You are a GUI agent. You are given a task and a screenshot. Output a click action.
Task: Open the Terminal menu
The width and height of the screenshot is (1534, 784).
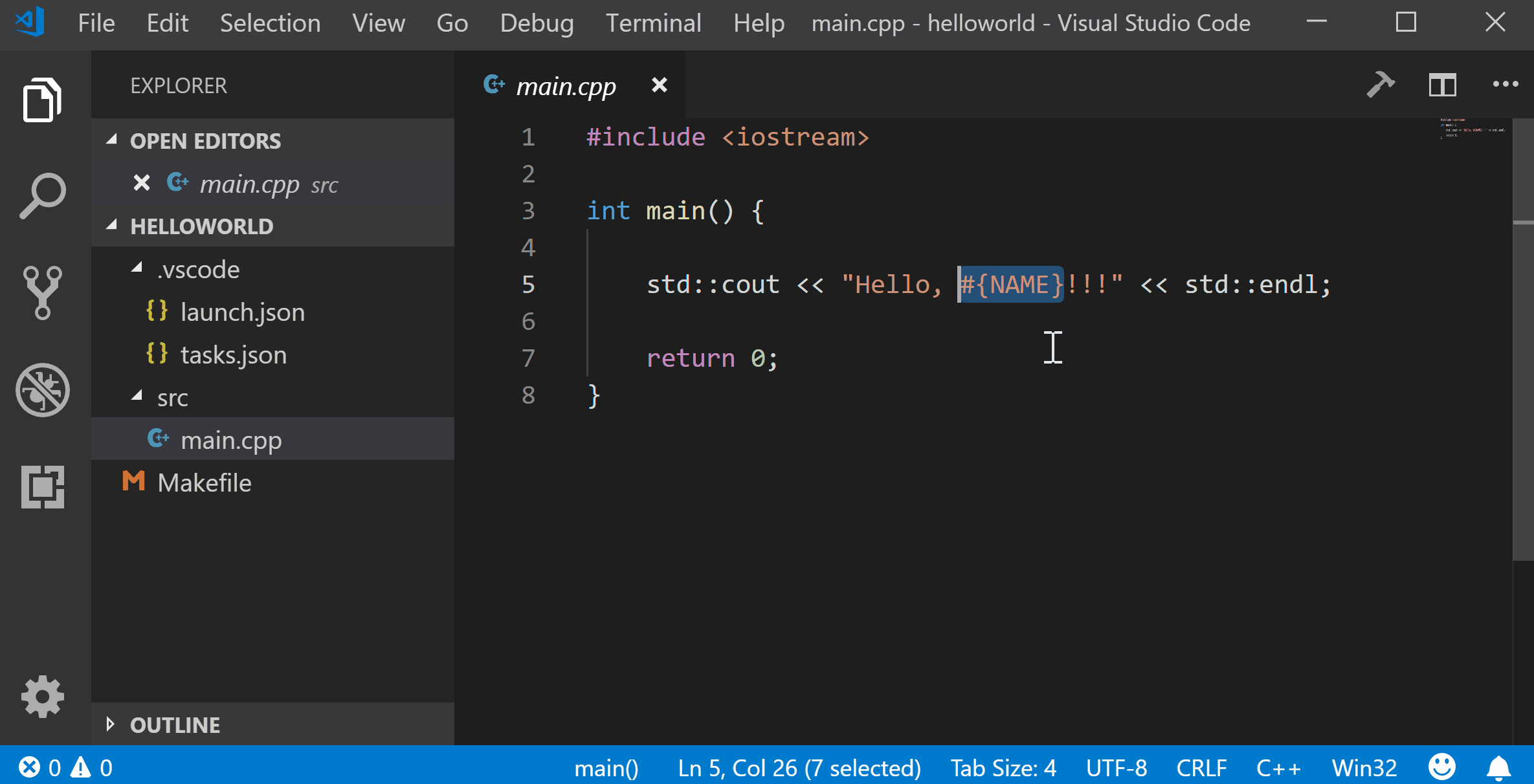click(653, 23)
